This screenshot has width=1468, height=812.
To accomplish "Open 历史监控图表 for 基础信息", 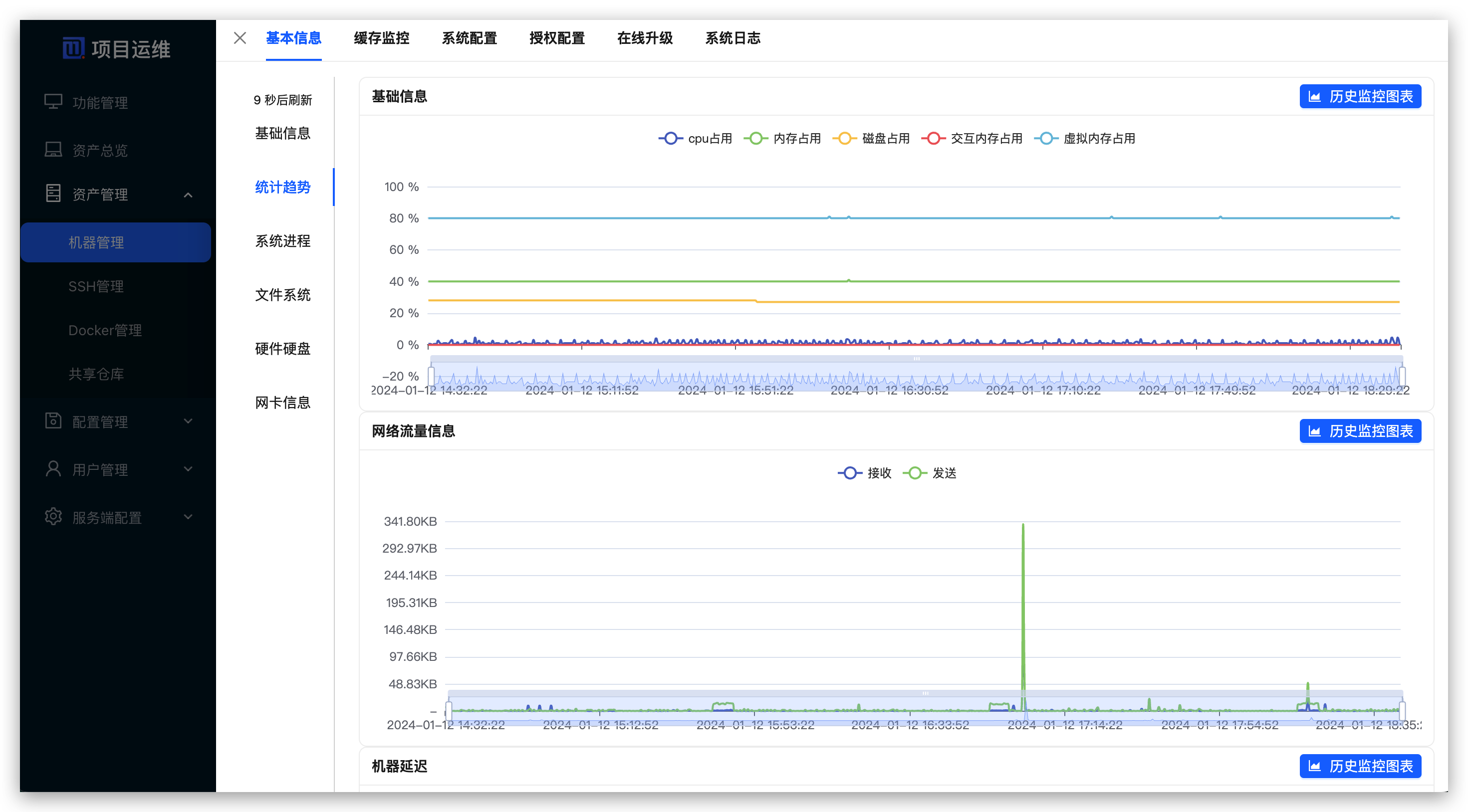I will coord(1360,96).
